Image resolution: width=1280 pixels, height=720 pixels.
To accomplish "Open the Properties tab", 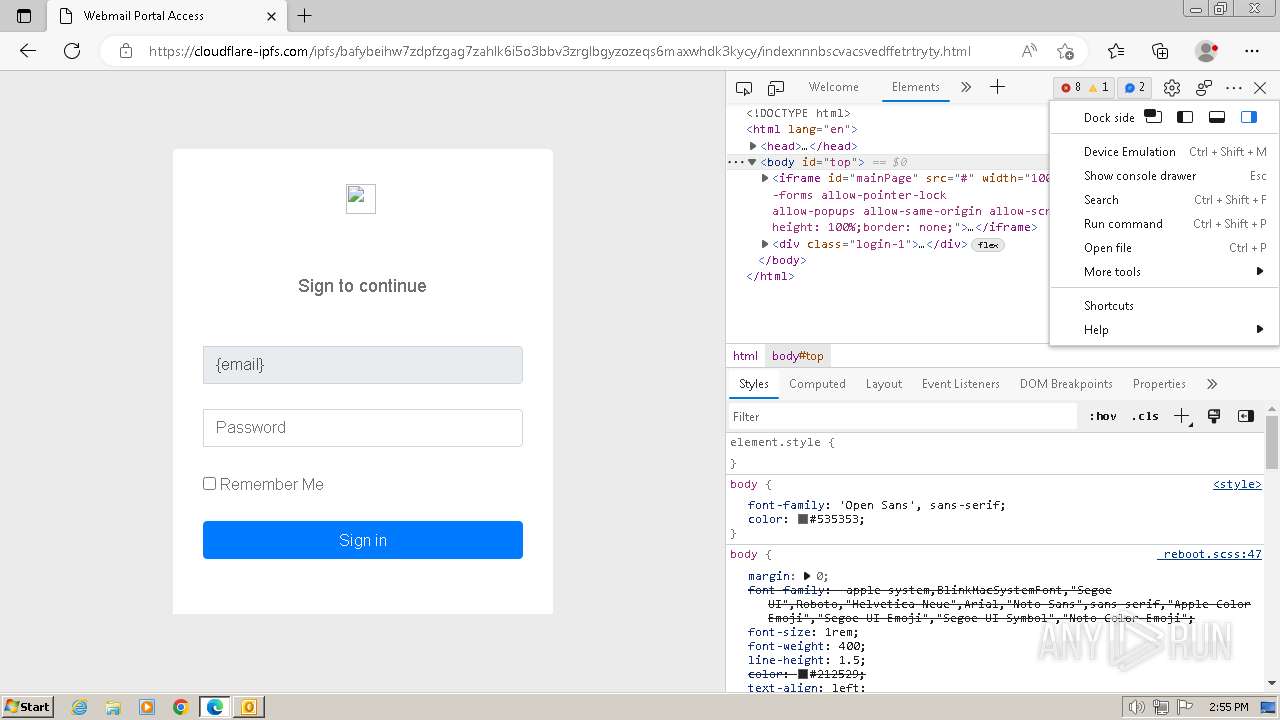I will click(x=1159, y=384).
